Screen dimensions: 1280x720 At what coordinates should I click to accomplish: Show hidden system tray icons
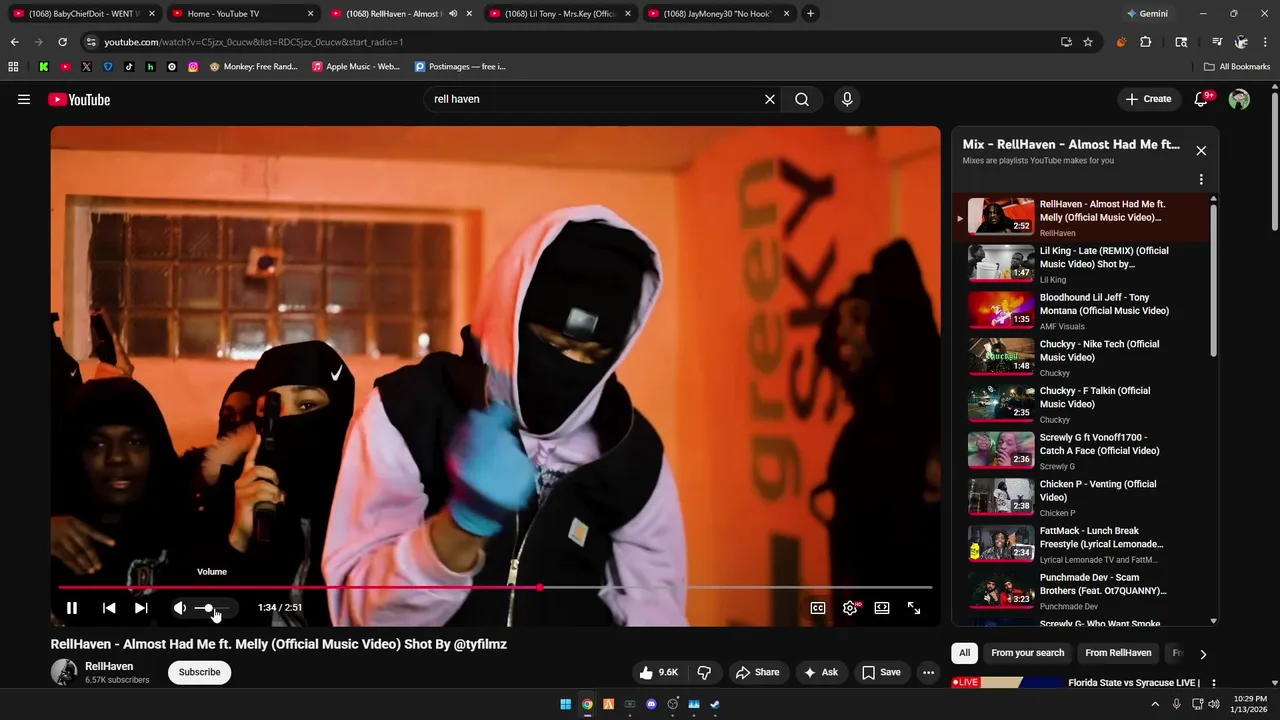pyautogui.click(x=1155, y=704)
